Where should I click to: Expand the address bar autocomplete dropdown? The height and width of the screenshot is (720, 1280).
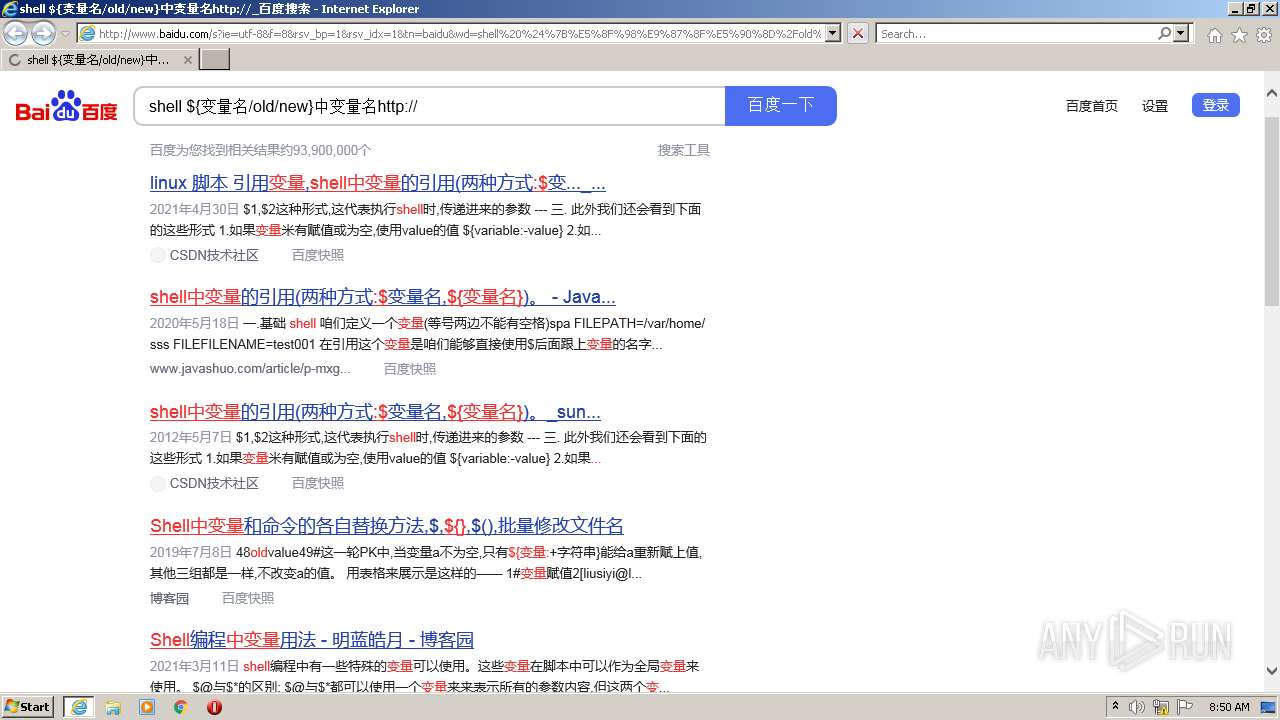click(833, 33)
